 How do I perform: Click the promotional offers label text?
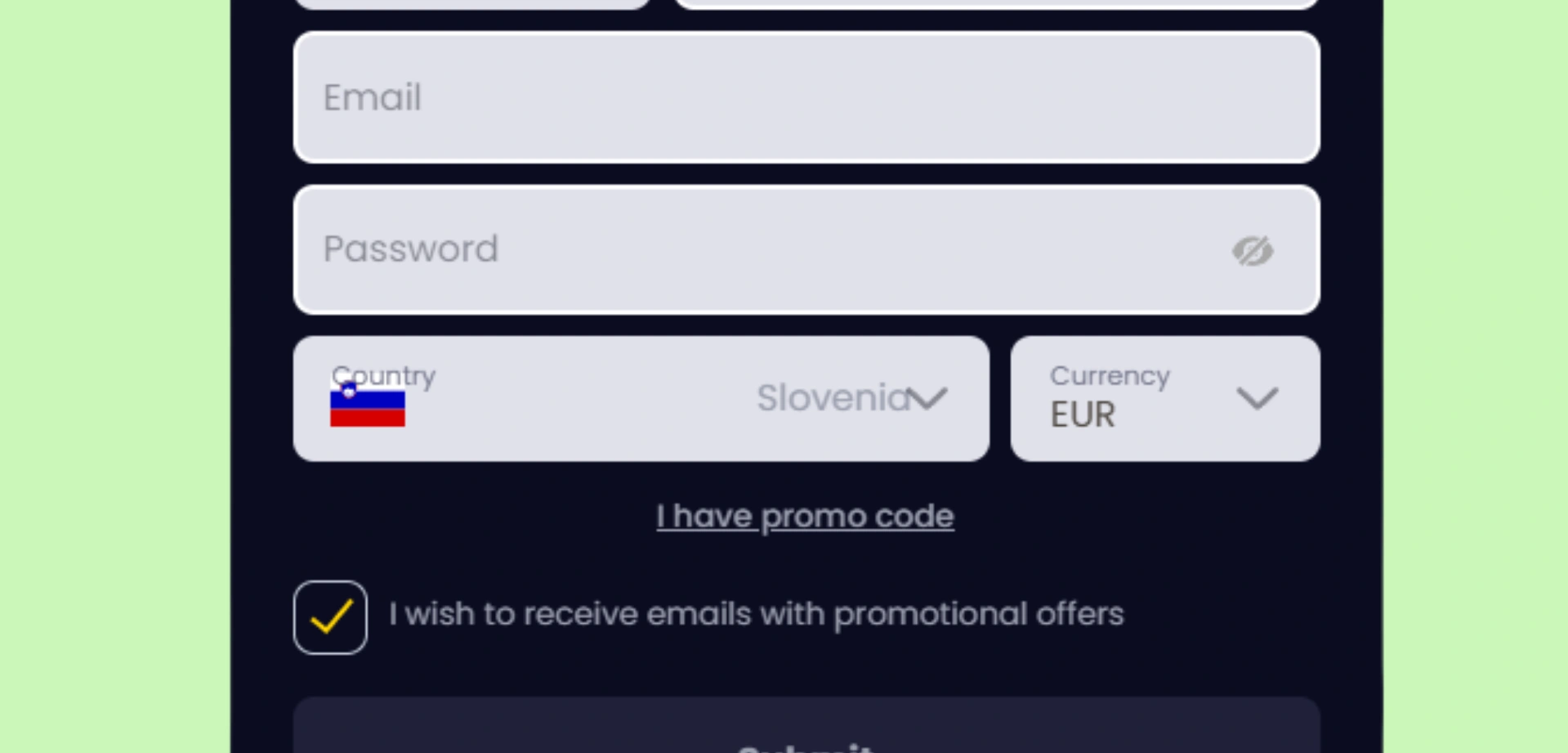756,614
